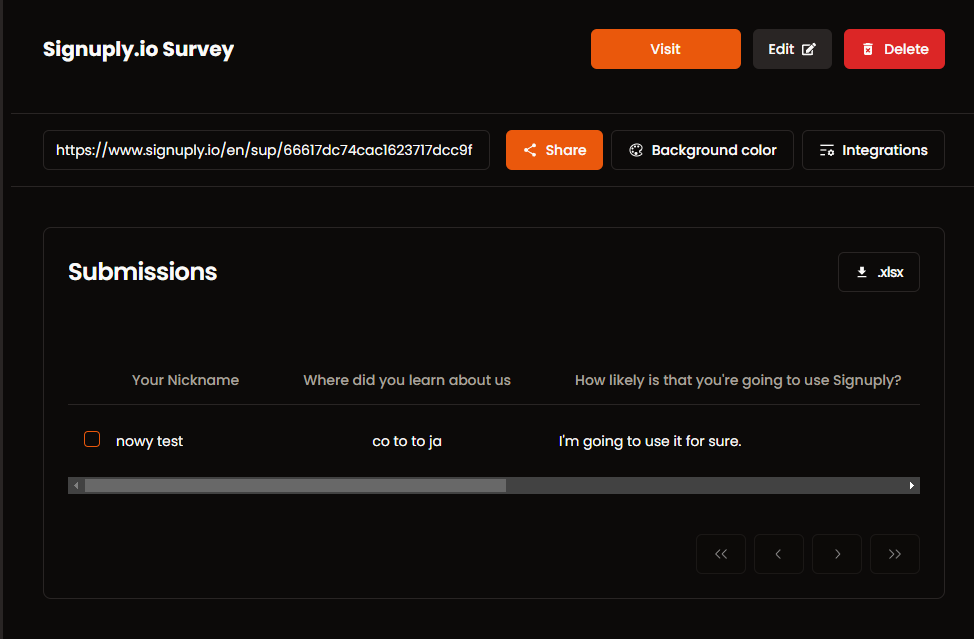
Task: Go to the previous submissions page
Action: (x=778, y=554)
